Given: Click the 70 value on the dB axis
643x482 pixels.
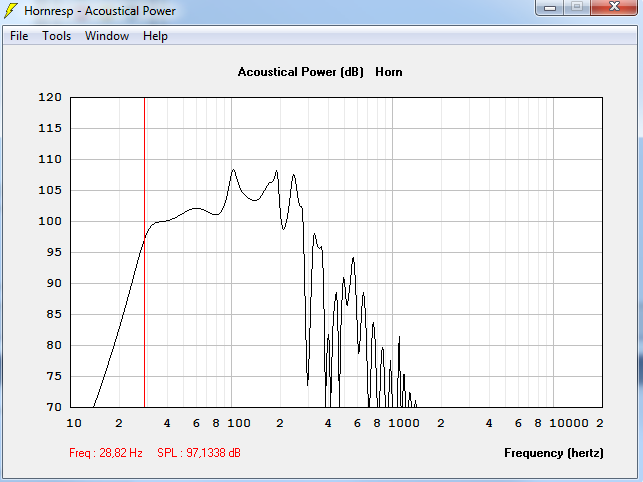Looking at the screenshot, I should [x=54, y=407].
